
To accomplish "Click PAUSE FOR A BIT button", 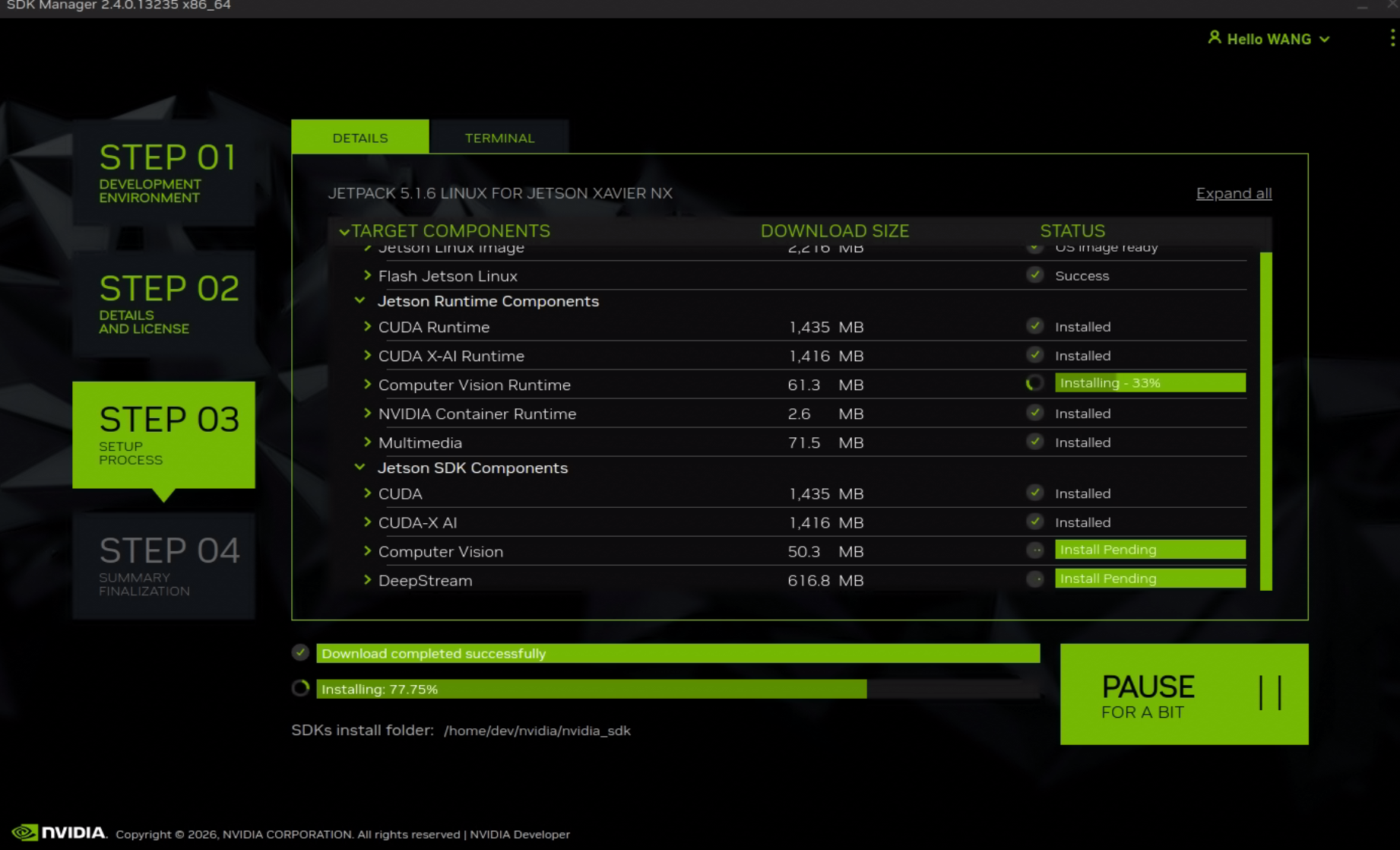I will click(1184, 693).
